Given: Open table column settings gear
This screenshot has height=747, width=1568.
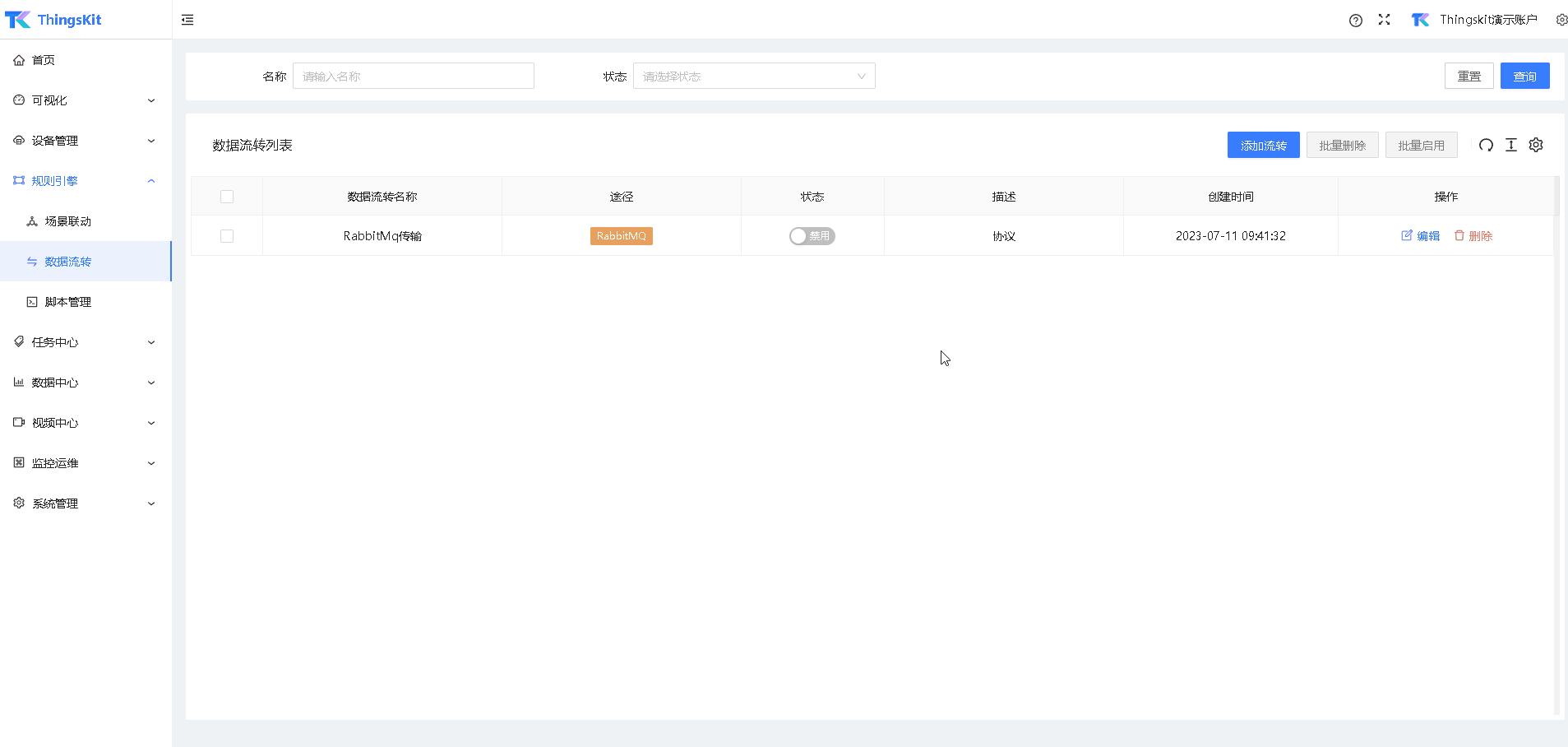Looking at the screenshot, I should [x=1535, y=146].
